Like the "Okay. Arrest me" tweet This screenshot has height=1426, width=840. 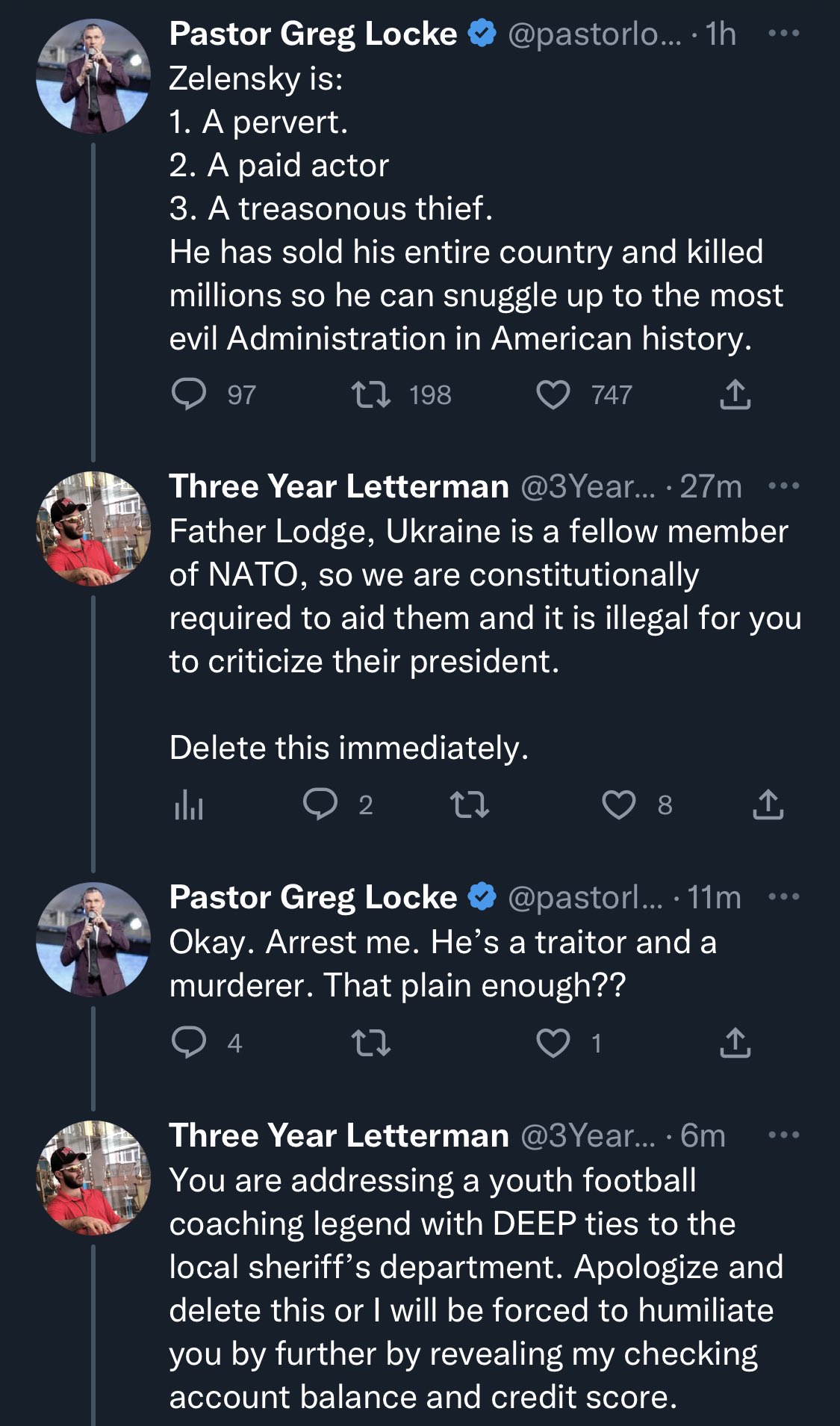tap(553, 1042)
